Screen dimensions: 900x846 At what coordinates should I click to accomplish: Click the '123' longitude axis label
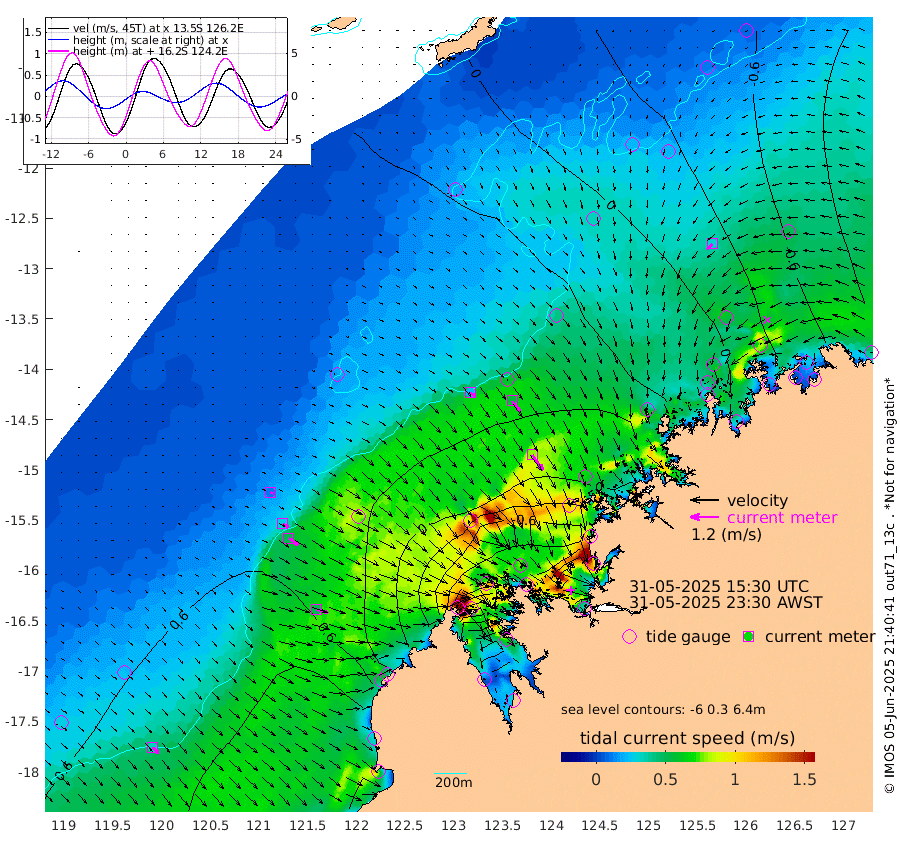click(453, 825)
